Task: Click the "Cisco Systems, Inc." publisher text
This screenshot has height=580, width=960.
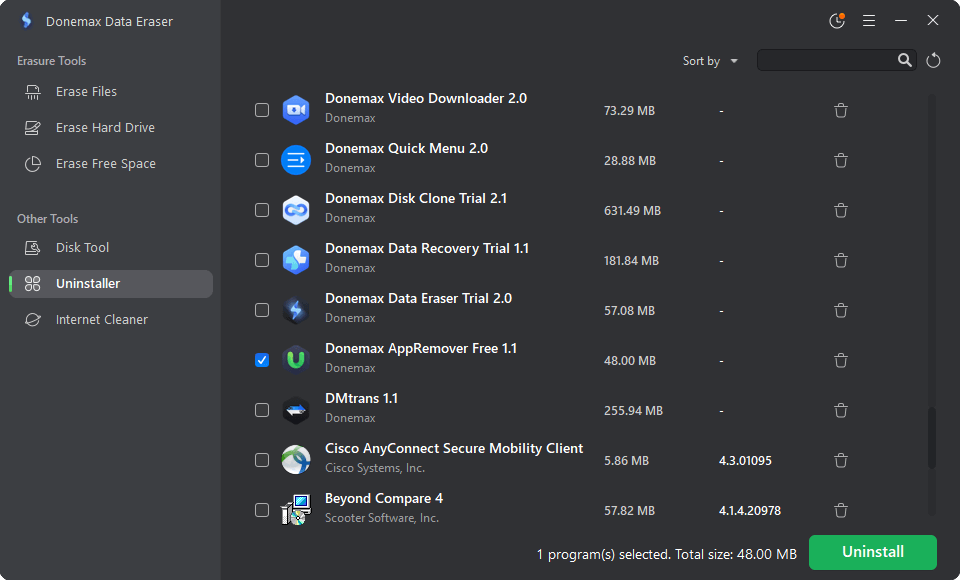Action: pyautogui.click(x=375, y=468)
